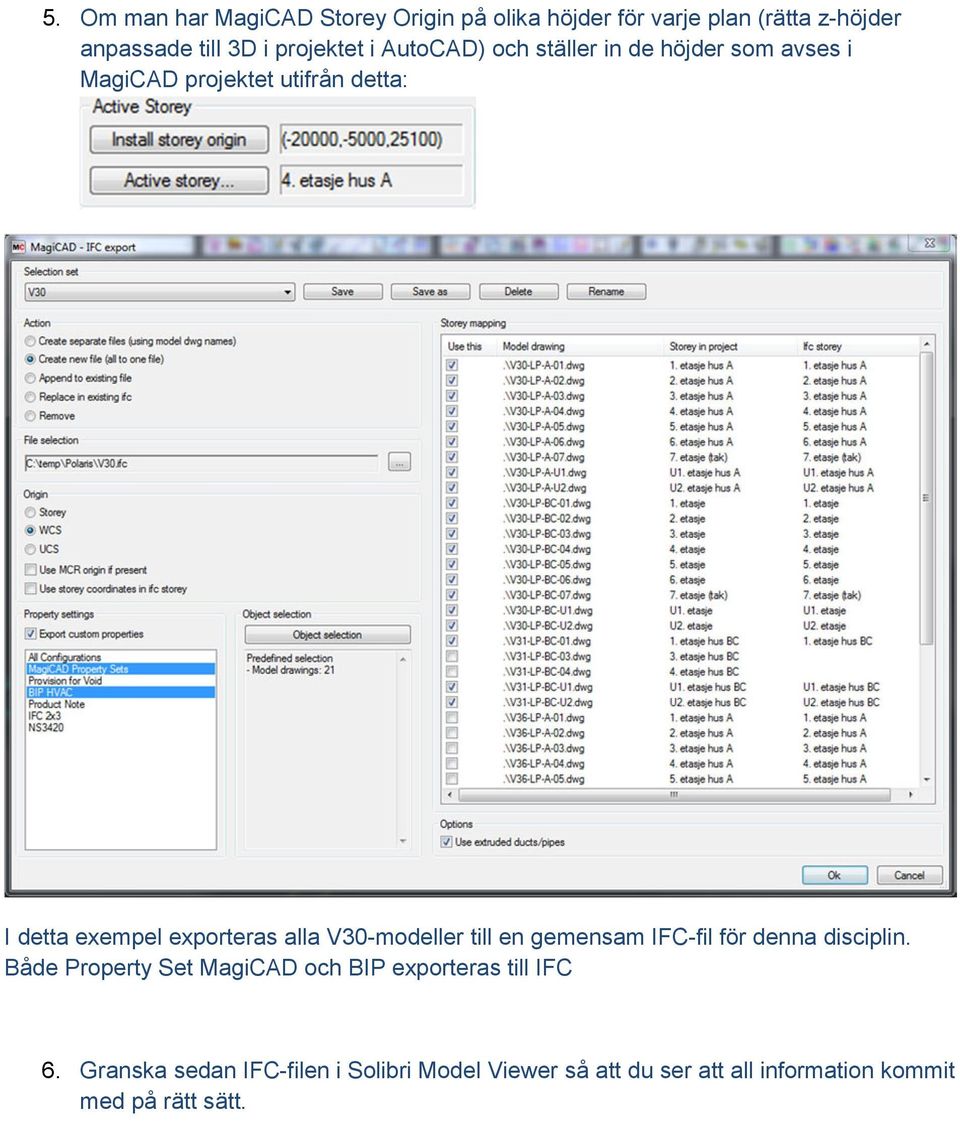Rename the selection set
The width and height of the screenshot is (960, 1121).
[x=606, y=292]
